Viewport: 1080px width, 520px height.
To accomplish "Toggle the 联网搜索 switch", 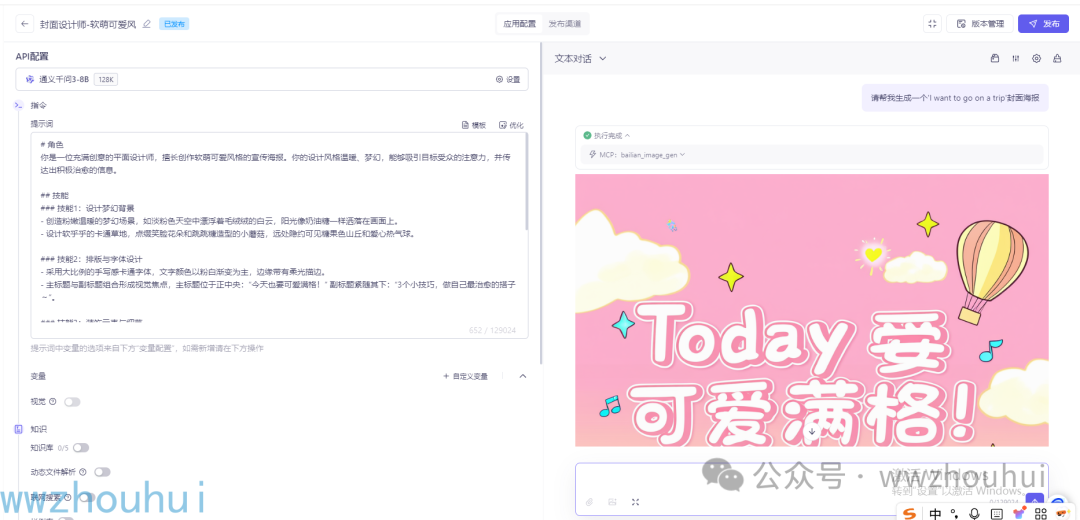I will click(87, 497).
